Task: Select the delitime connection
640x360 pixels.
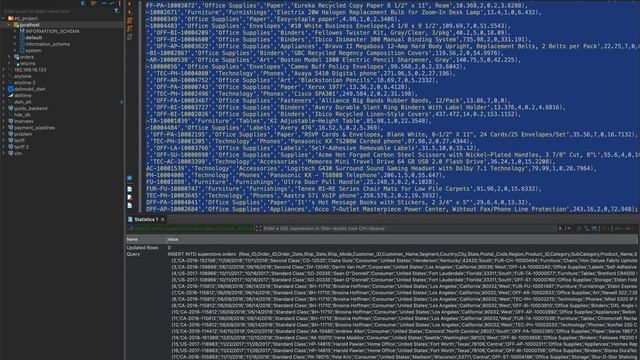Action: coord(22,96)
